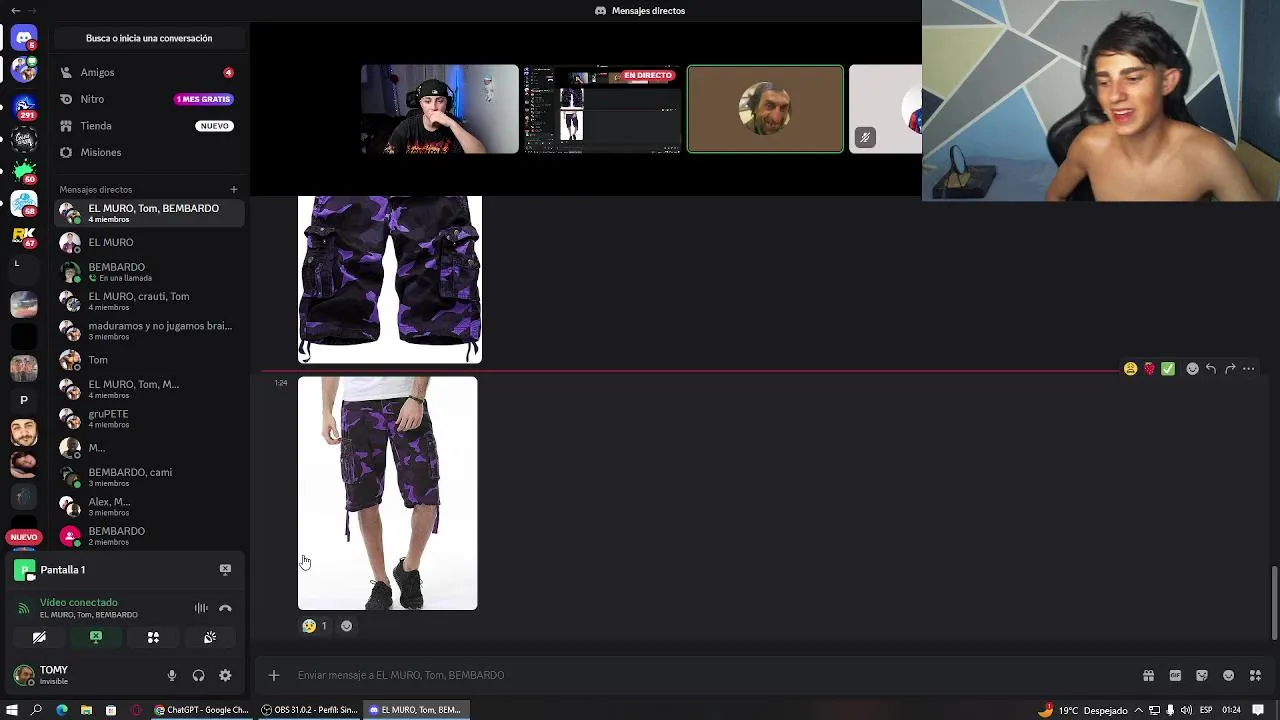Click the 1 MES GRATIS Nitro badge

point(203,99)
